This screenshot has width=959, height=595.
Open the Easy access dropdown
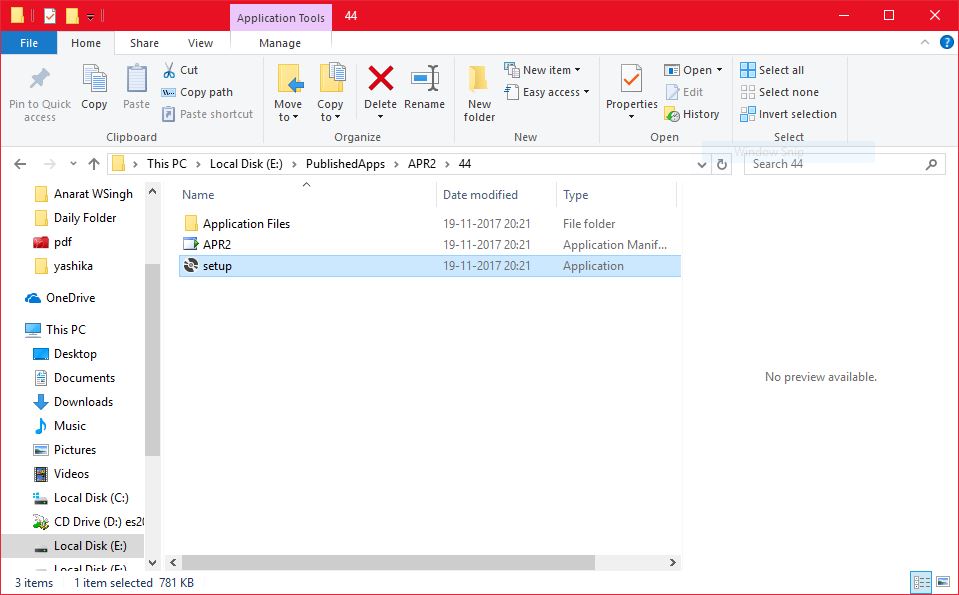point(547,92)
